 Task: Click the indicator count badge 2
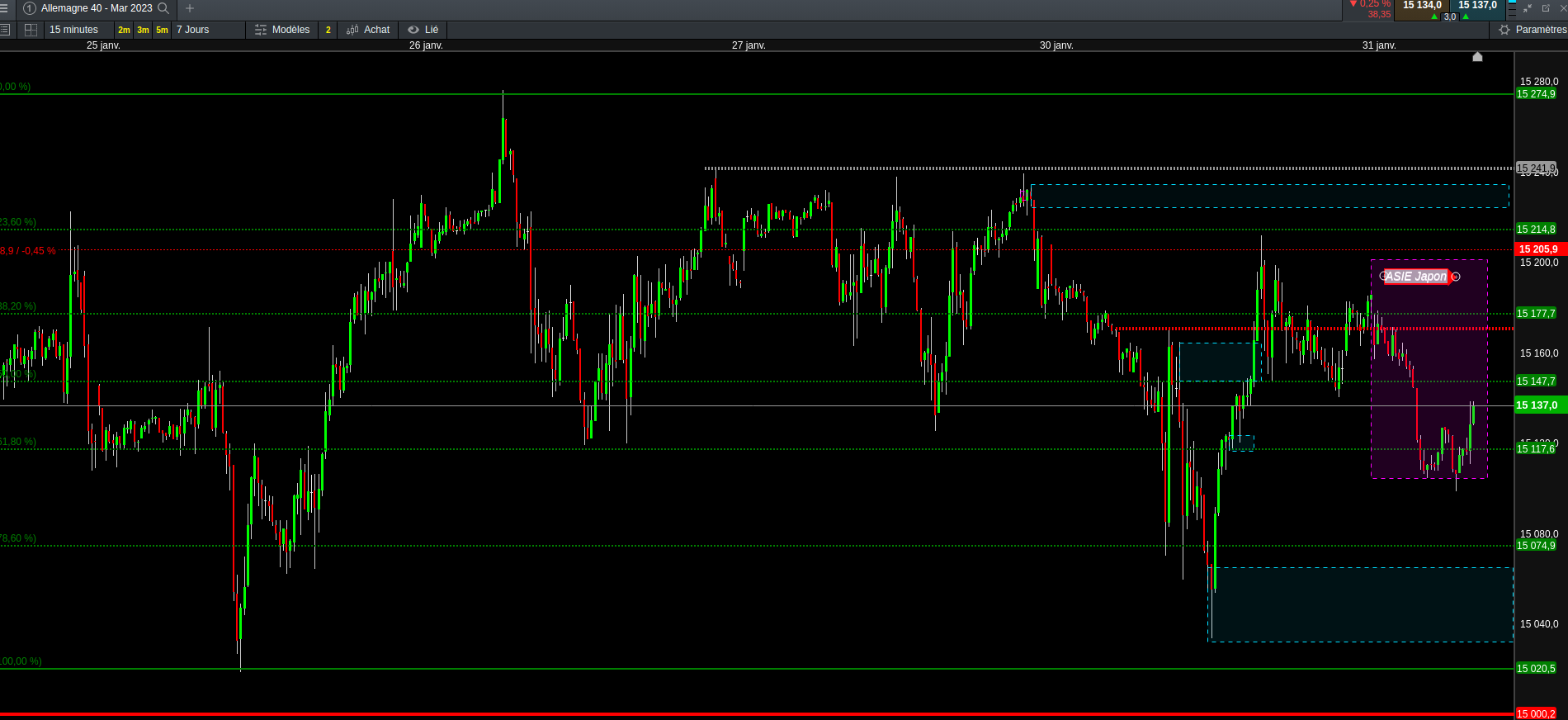[328, 30]
